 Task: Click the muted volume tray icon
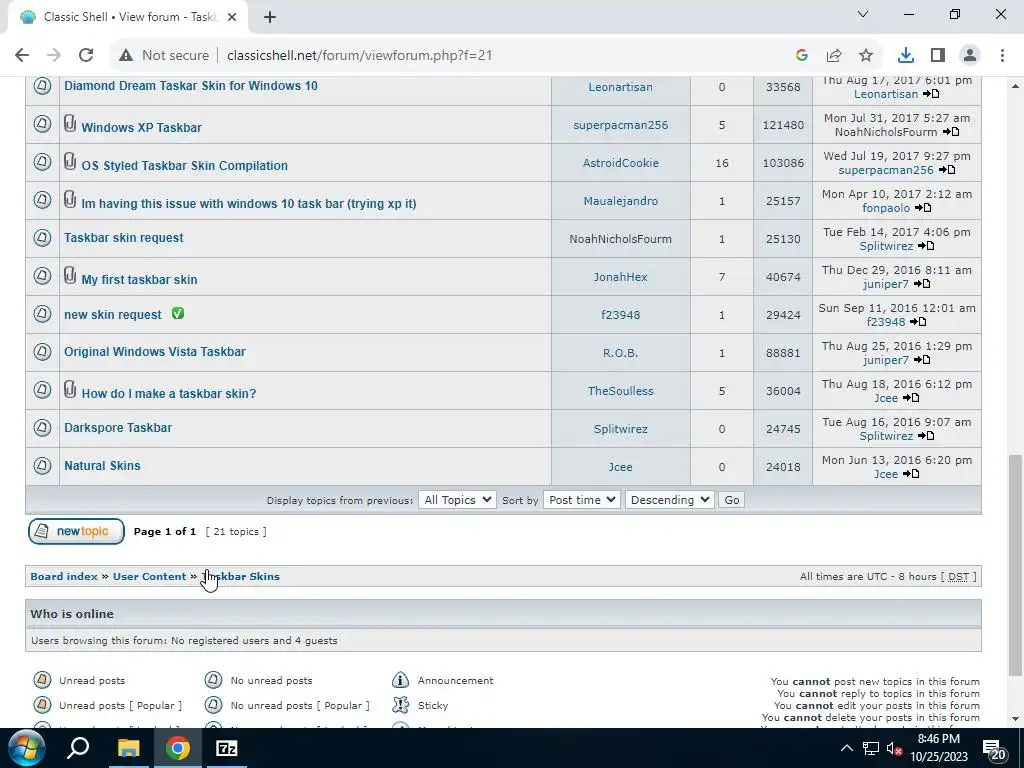click(x=894, y=749)
